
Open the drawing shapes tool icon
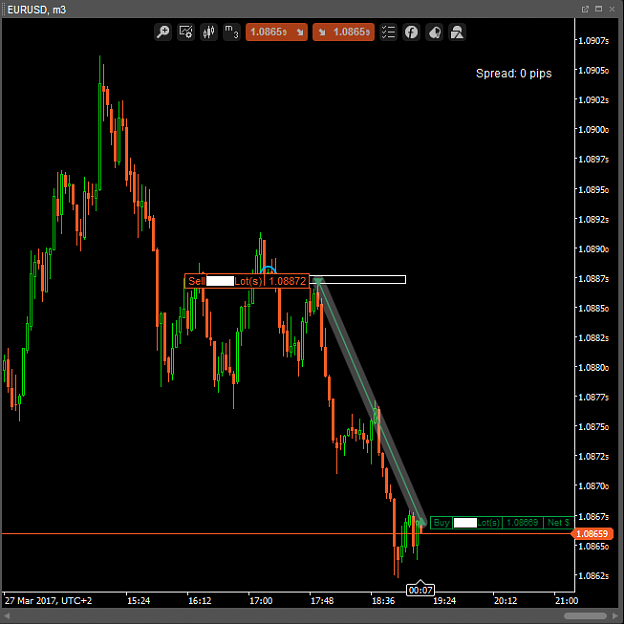[457, 32]
